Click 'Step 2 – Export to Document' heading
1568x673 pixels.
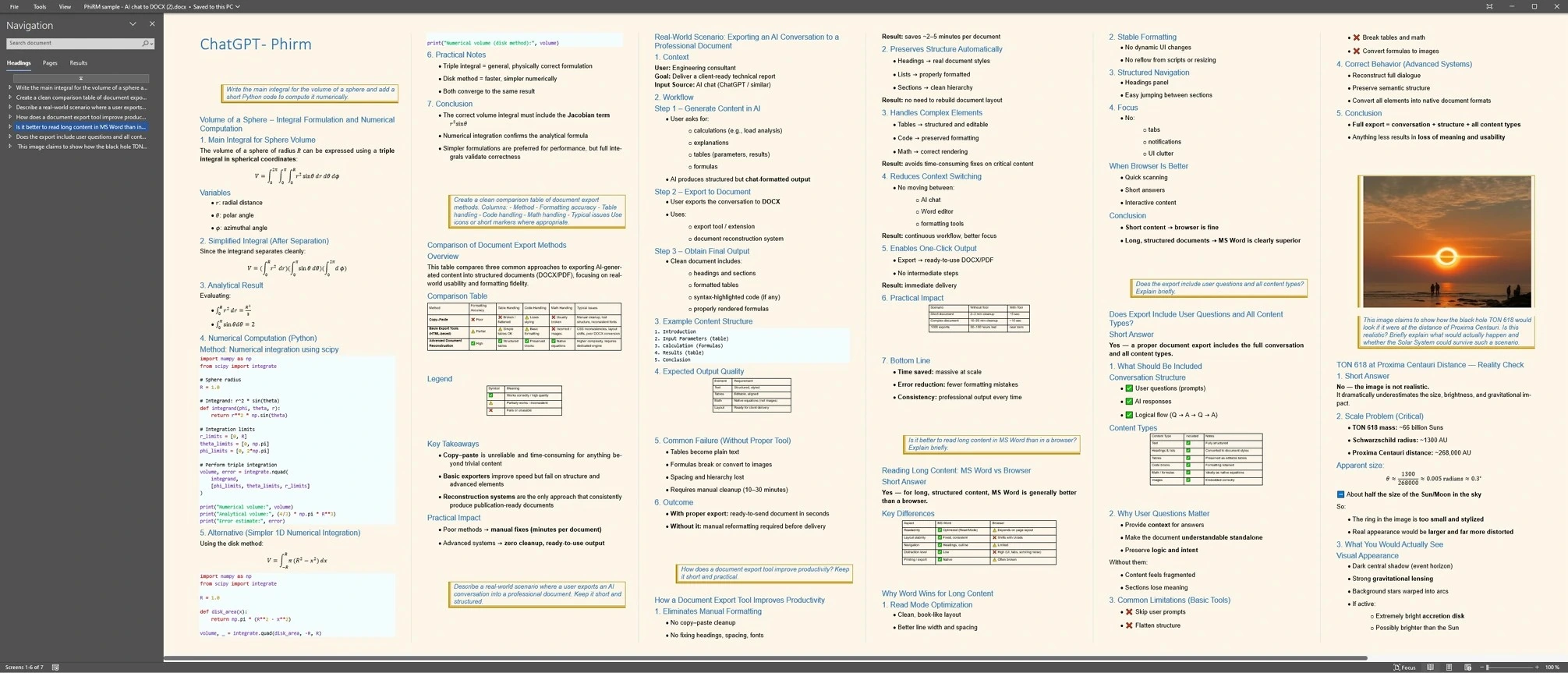point(703,192)
